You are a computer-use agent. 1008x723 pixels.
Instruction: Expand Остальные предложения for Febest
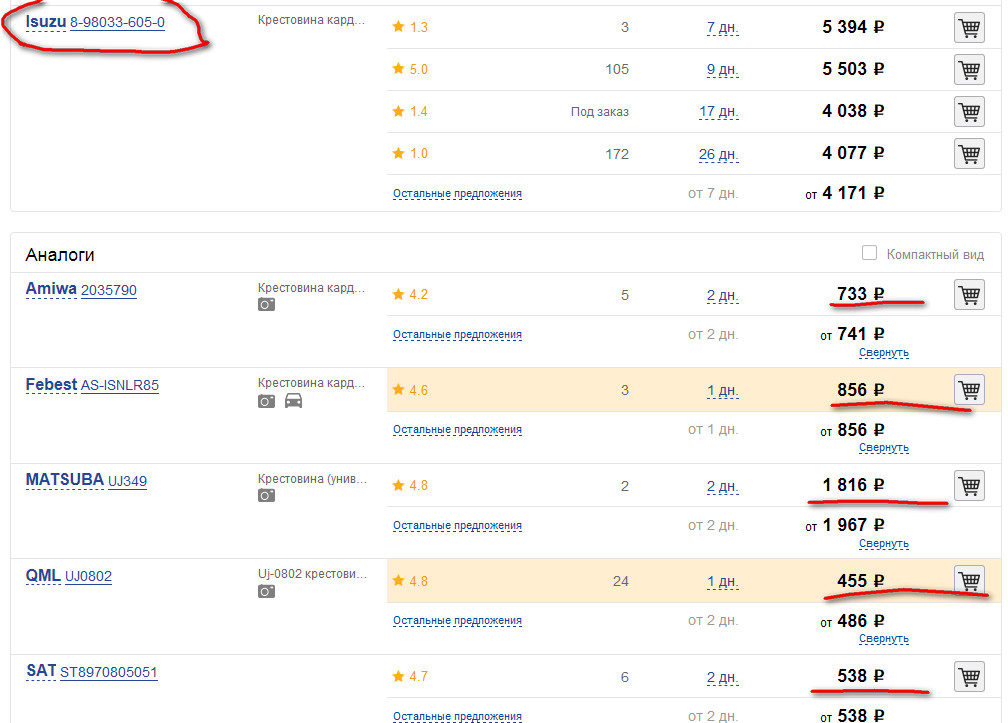point(457,430)
